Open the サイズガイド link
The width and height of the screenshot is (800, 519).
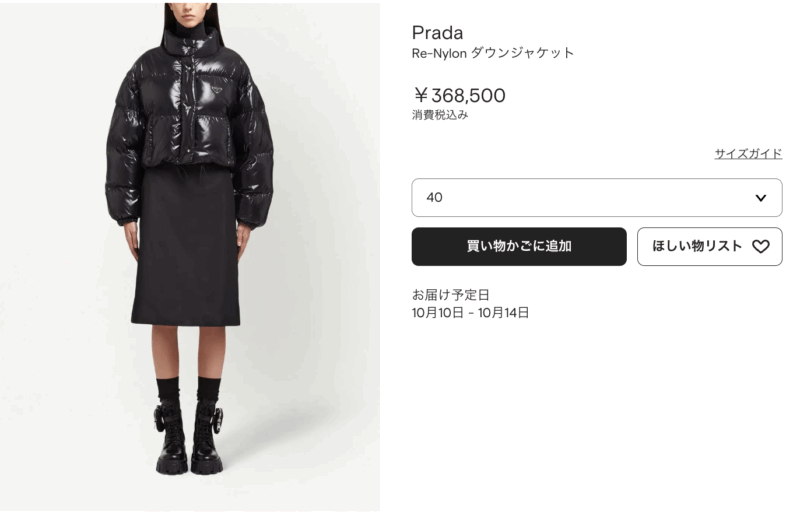(x=748, y=153)
